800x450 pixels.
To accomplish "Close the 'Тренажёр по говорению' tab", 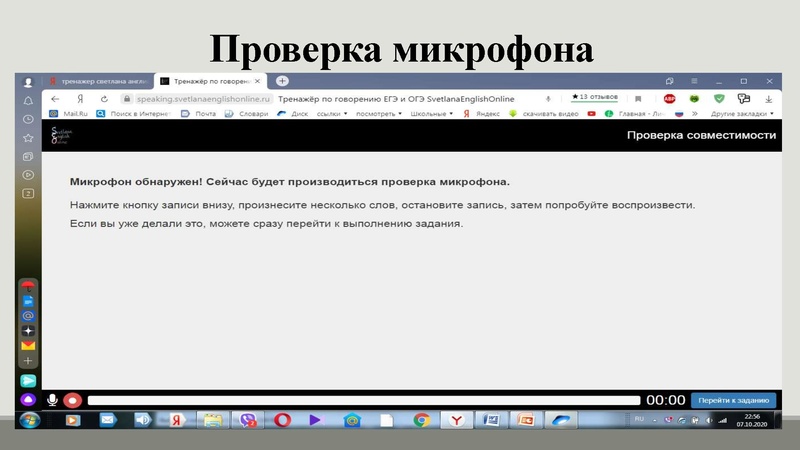I will tap(258, 81).
